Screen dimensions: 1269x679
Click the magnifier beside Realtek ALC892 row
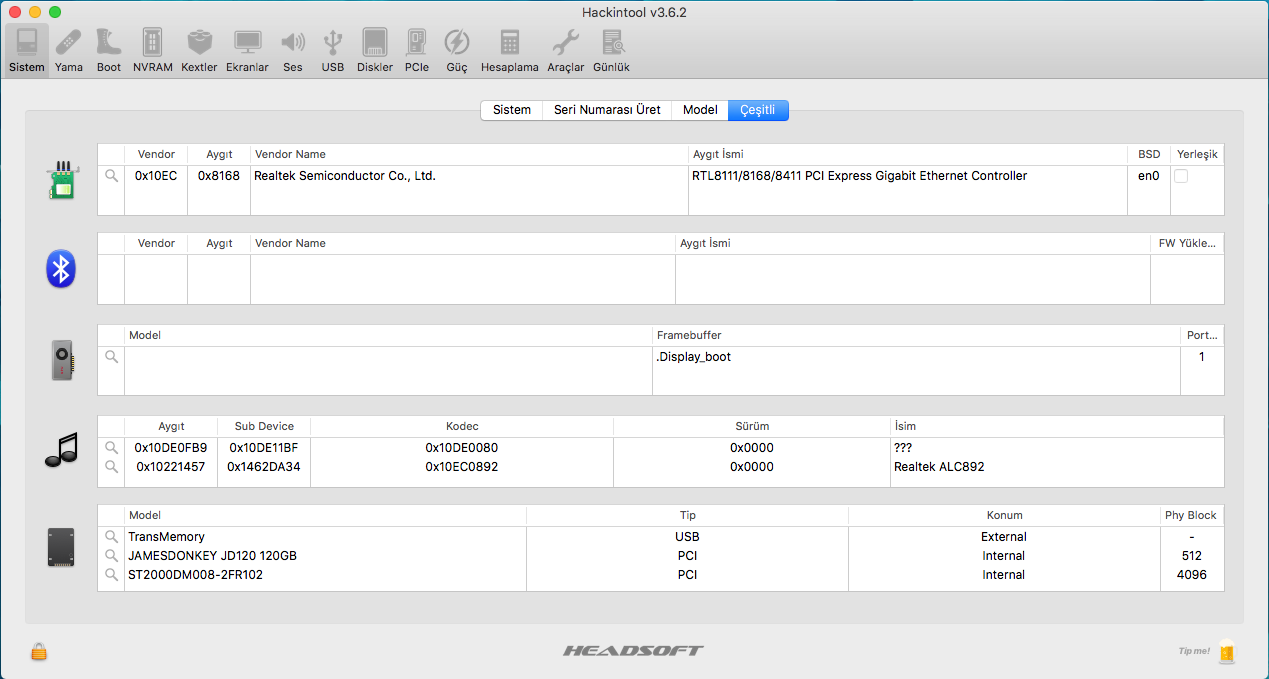[111, 466]
